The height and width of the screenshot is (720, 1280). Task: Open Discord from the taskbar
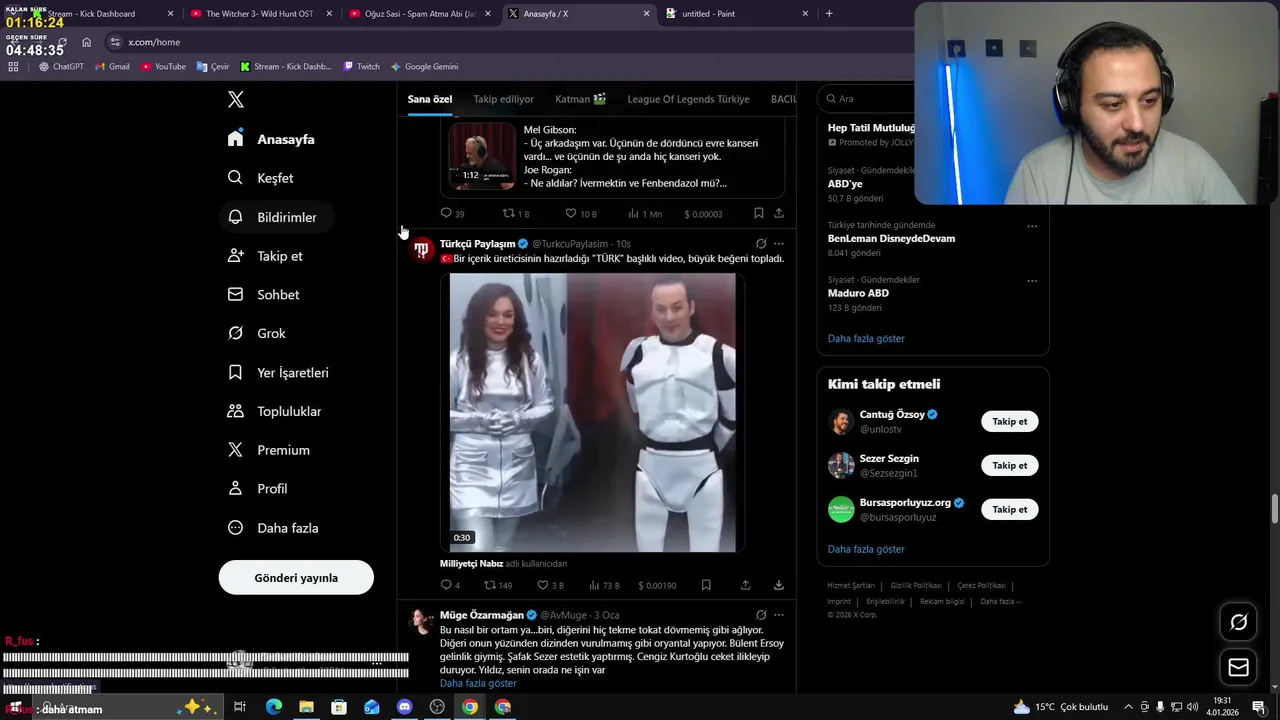(x=404, y=707)
